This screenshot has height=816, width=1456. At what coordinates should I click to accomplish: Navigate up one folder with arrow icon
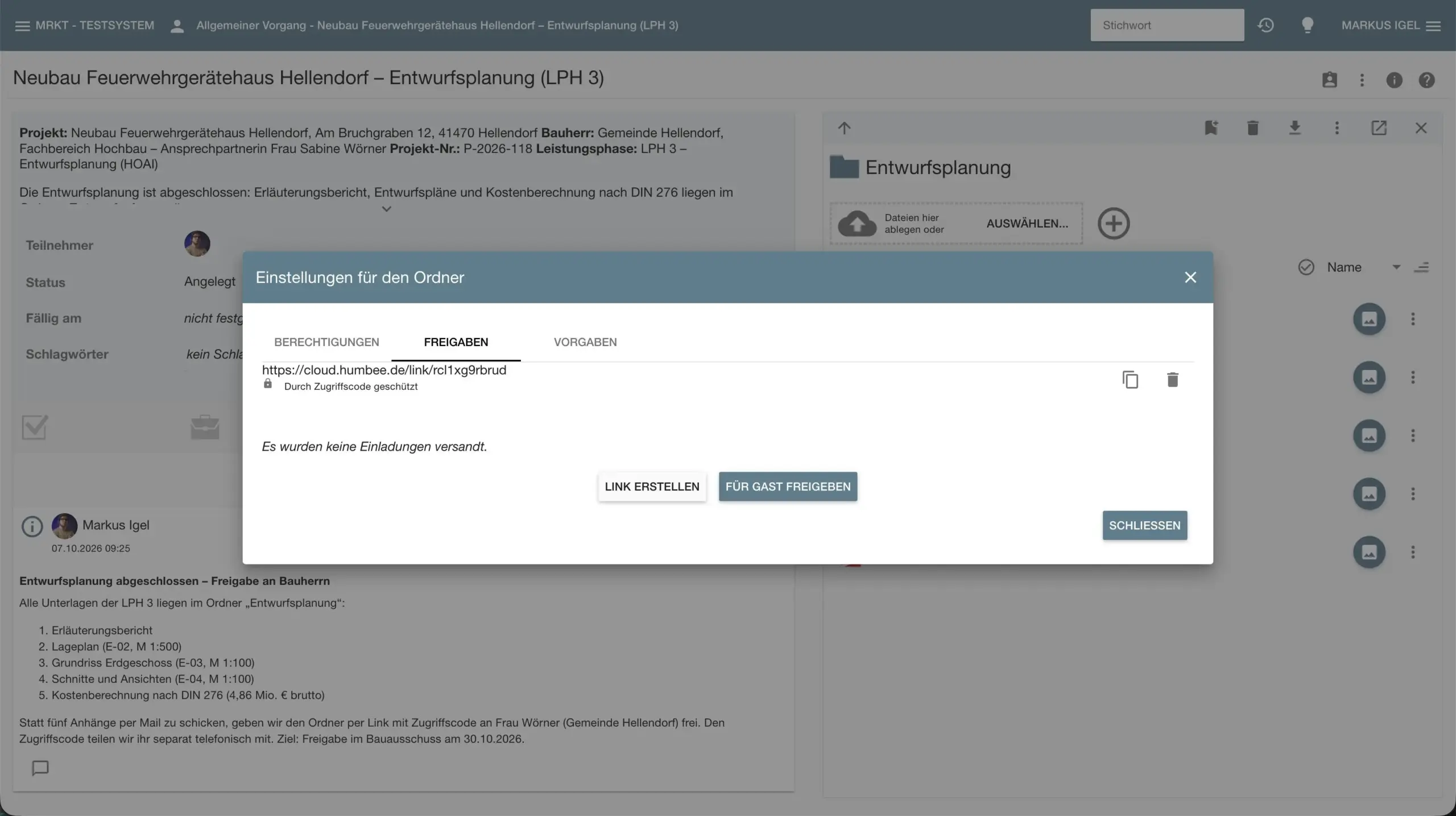click(x=844, y=128)
